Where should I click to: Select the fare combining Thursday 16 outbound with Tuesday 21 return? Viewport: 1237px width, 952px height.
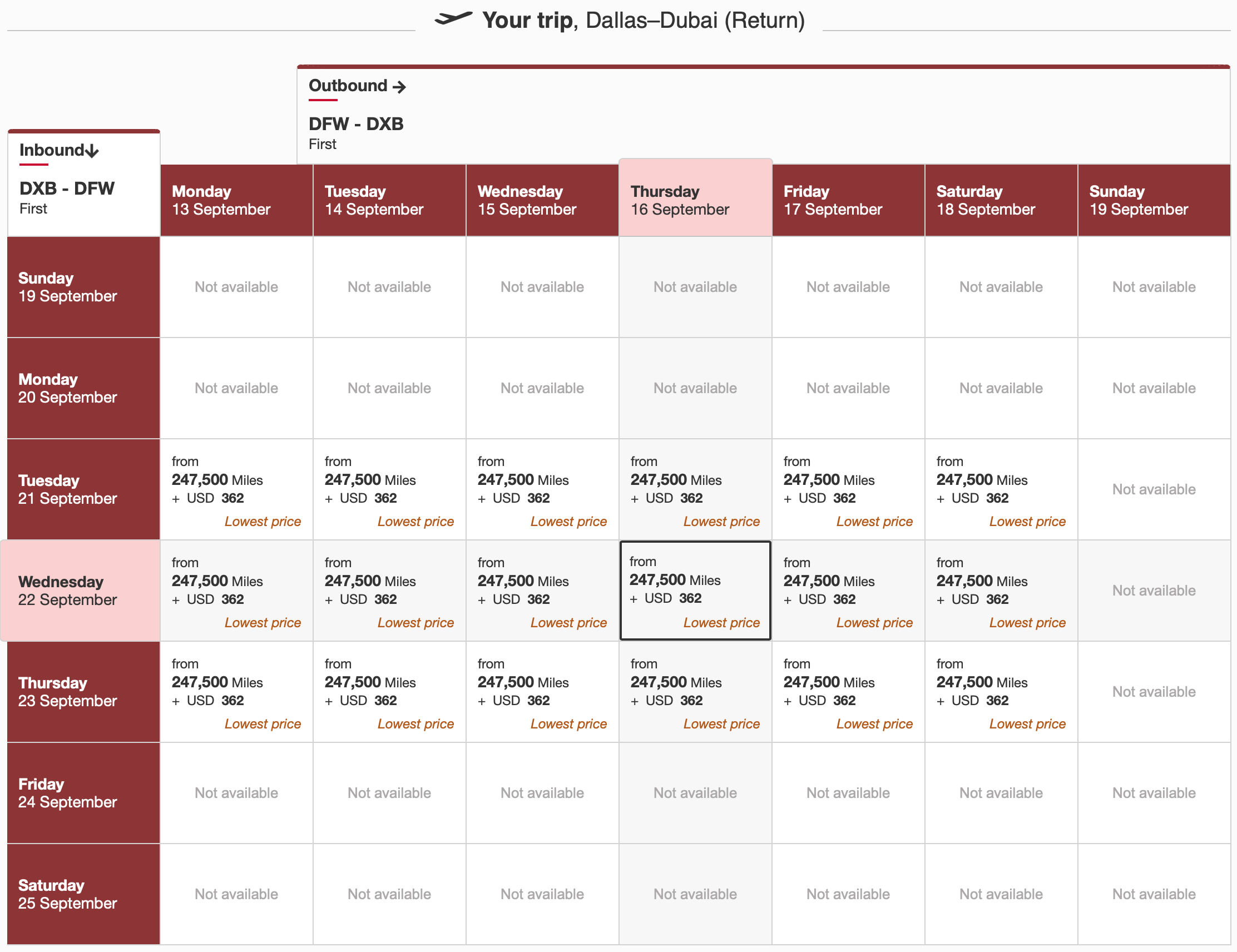(695, 489)
